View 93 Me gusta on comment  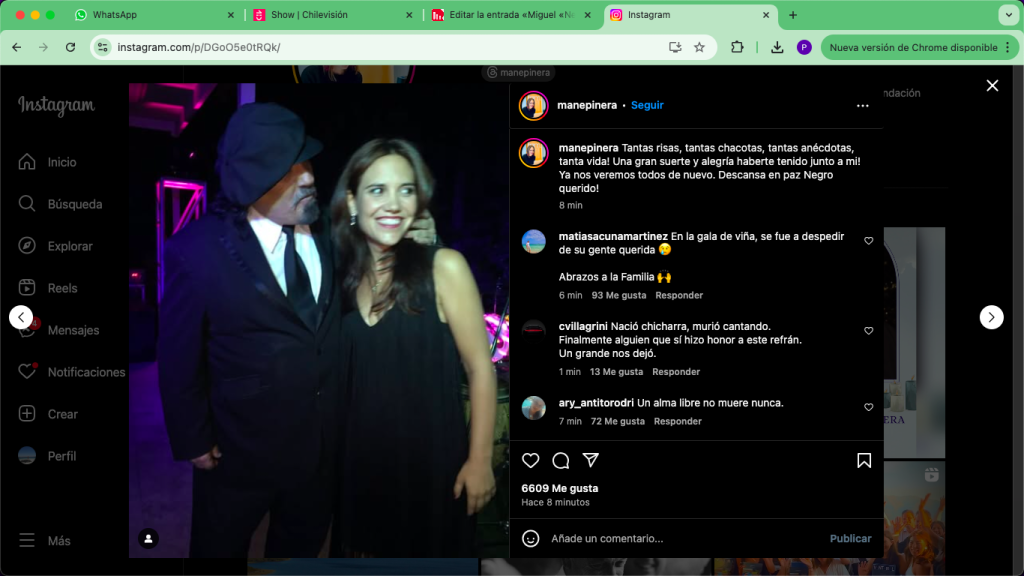[x=618, y=295]
